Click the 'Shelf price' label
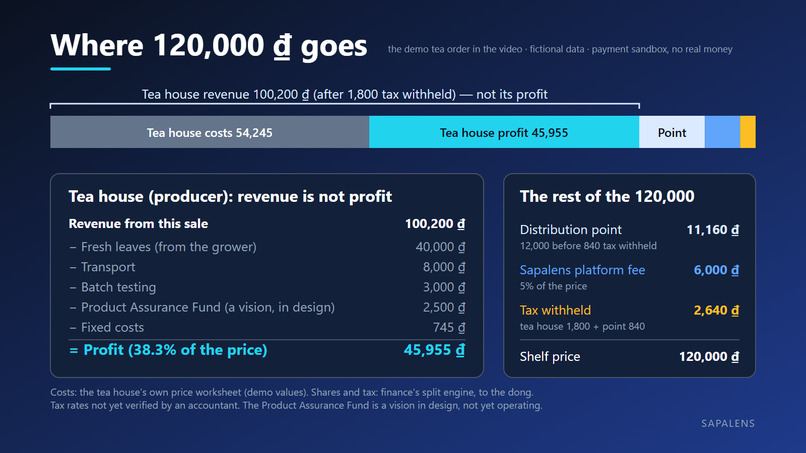Image resolution: width=806 pixels, height=453 pixels. coord(549,356)
